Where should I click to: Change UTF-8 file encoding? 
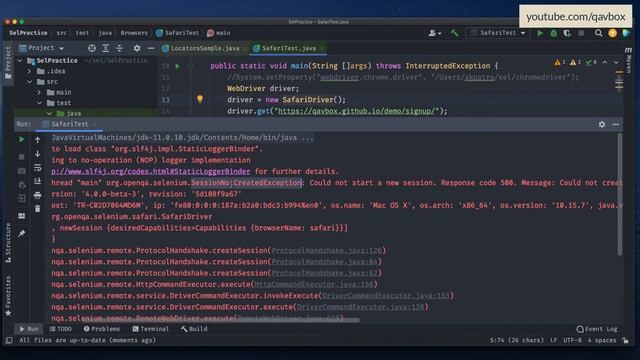click(x=572, y=340)
